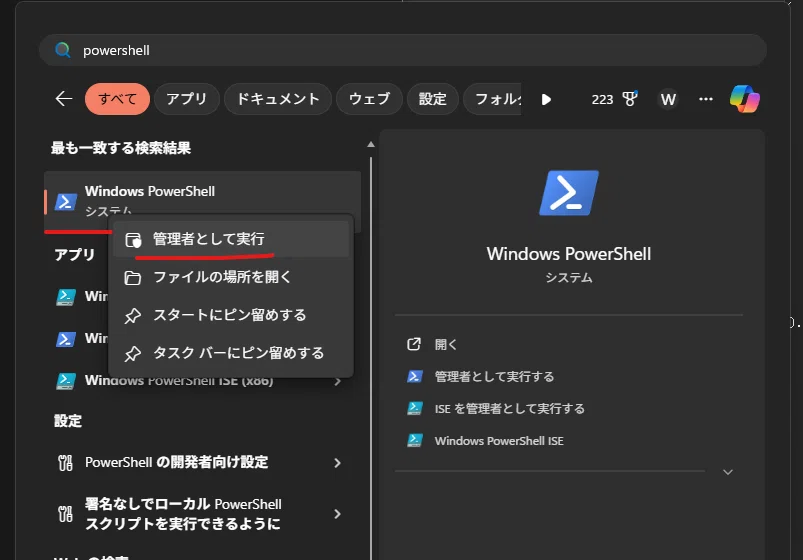Click the shield icon beside 管理者として実行
The width and height of the screenshot is (803, 560).
pyautogui.click(x=133, y=240)
